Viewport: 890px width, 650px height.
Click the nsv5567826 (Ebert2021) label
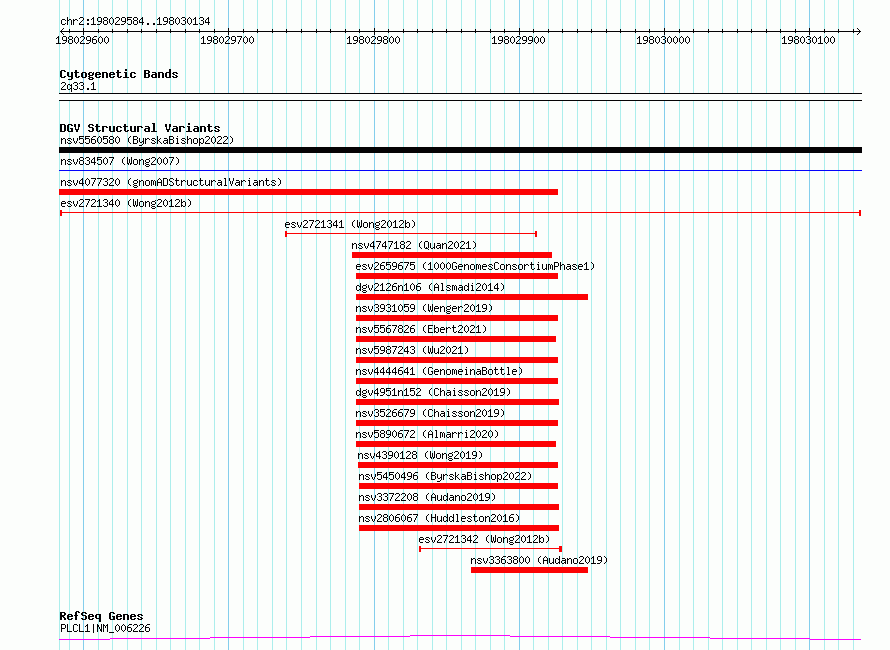click(421, 329)
